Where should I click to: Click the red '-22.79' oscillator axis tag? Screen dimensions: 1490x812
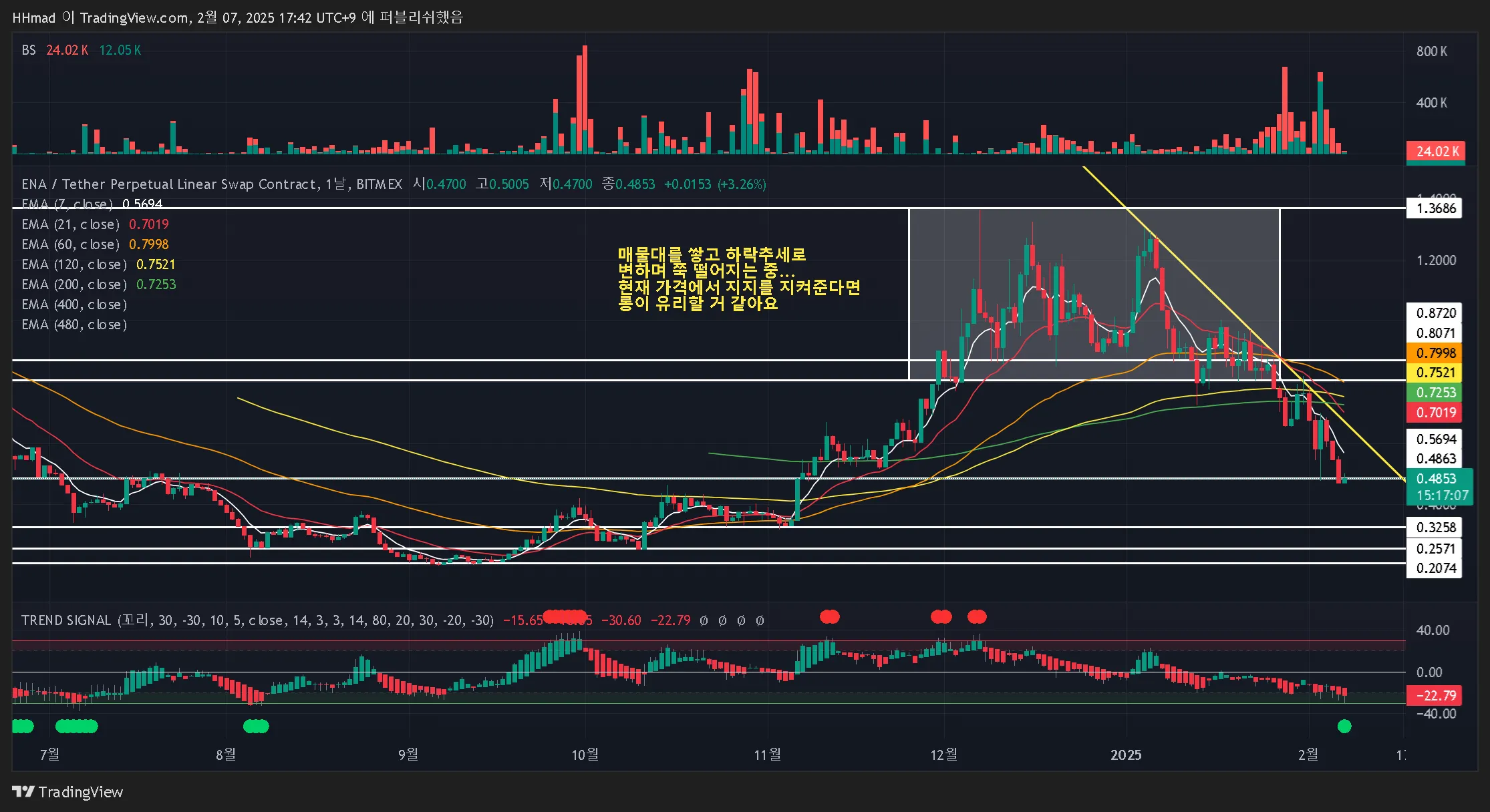tap(1435, 696)
